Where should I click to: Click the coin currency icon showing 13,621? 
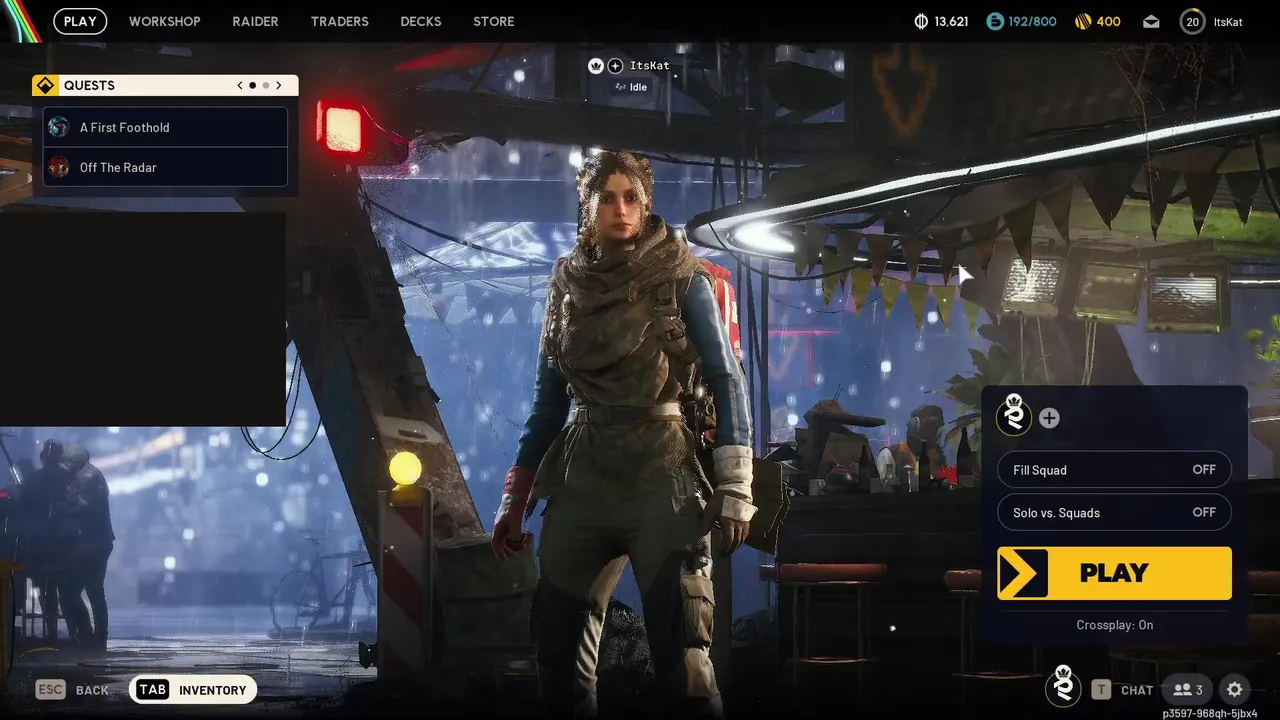click(922, 21)
